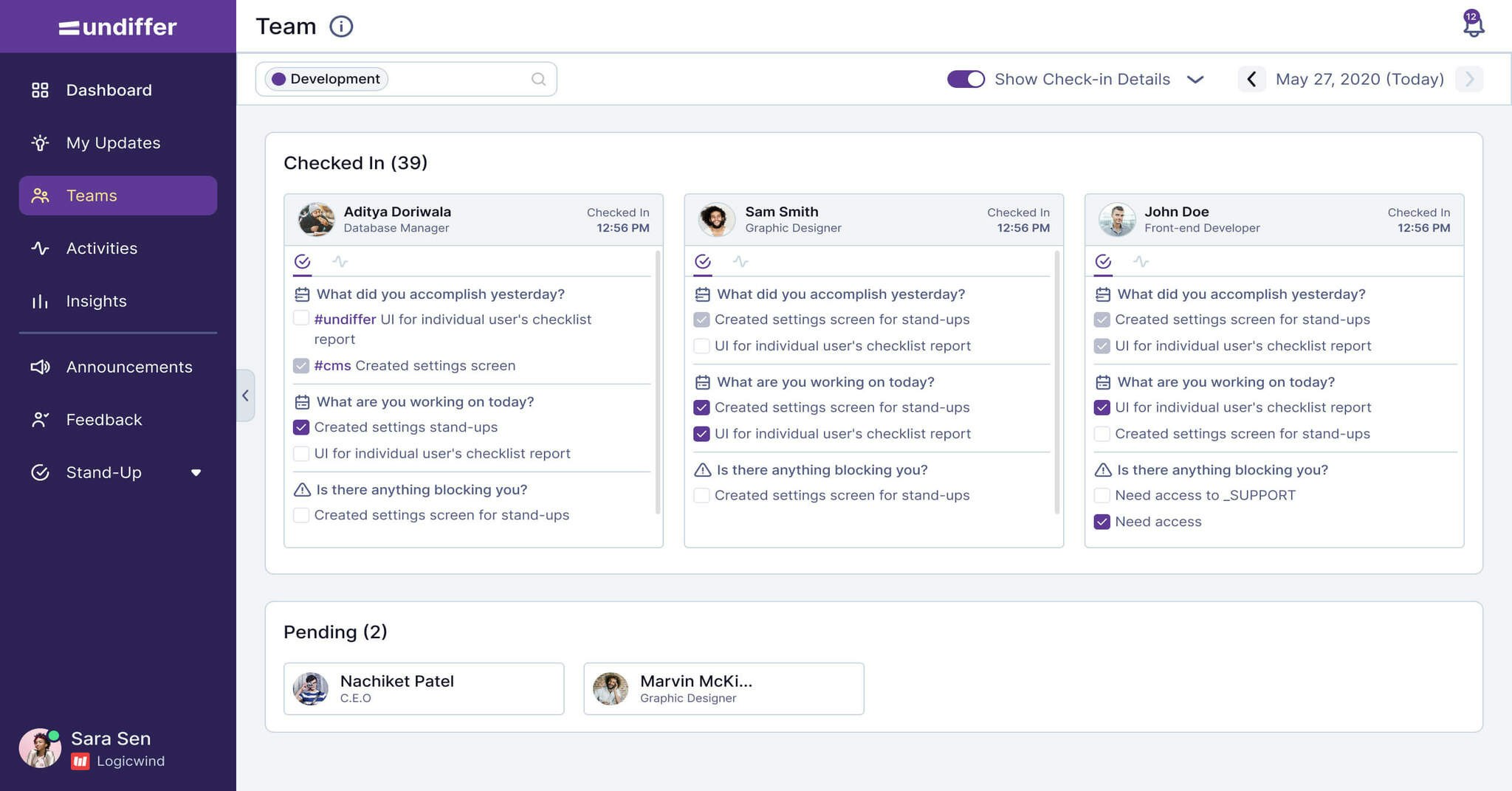Go to next day with right arrow
This screenshot has height=791, width=1512.
1469,79
